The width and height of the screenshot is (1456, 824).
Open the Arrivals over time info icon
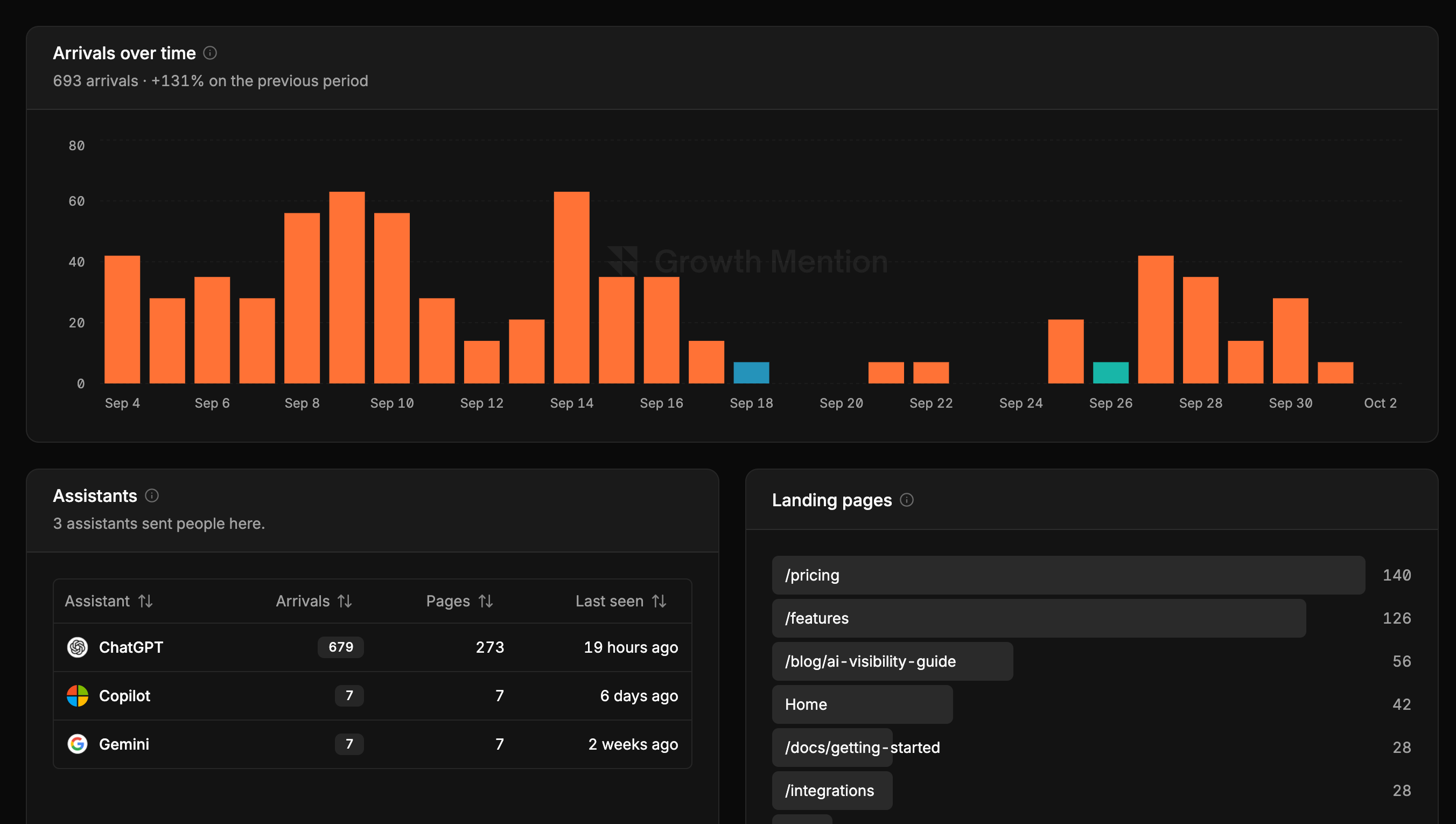(x=210, y=53)
